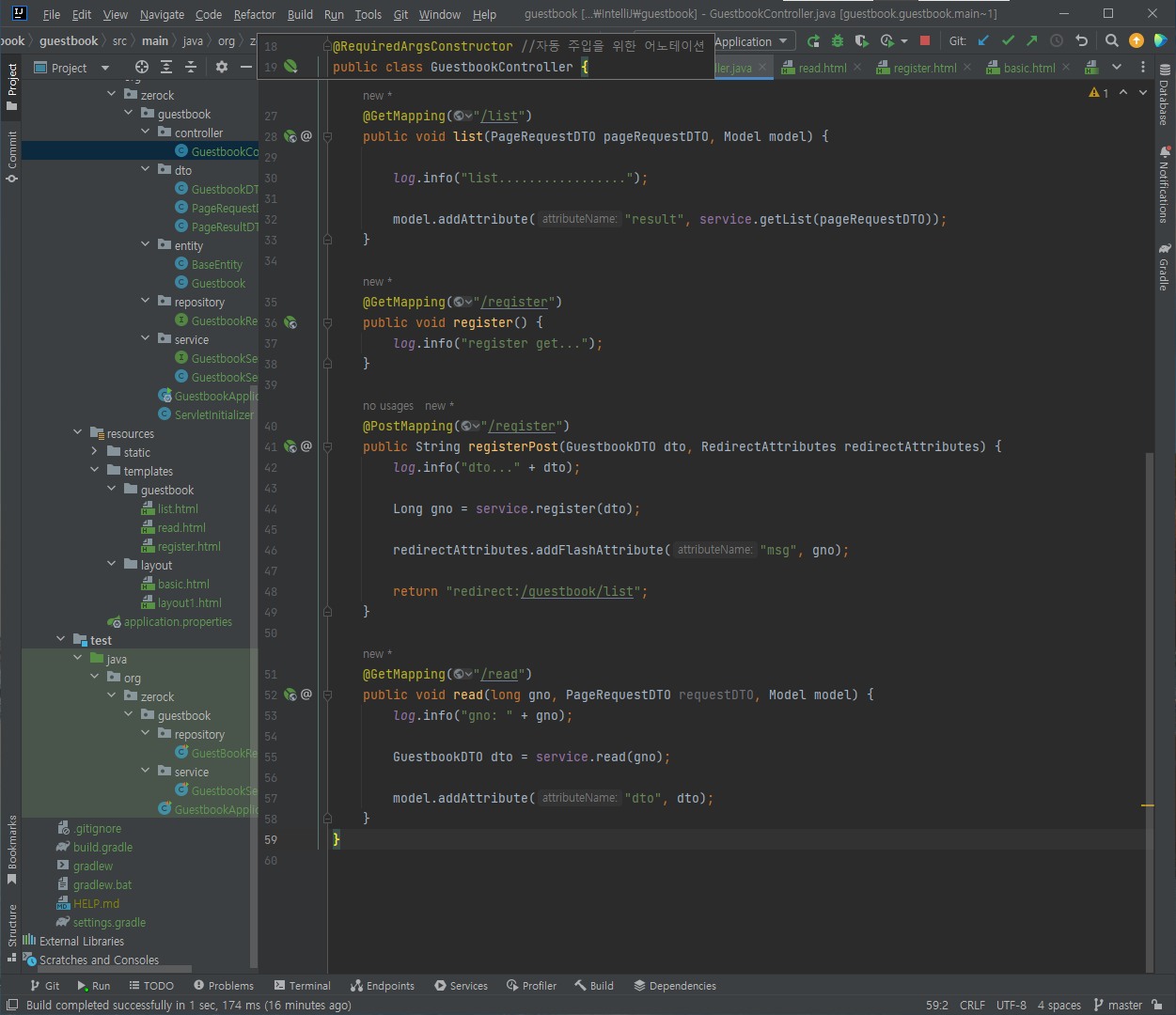
Task: Open the Window menu
Action: point(440,14)
